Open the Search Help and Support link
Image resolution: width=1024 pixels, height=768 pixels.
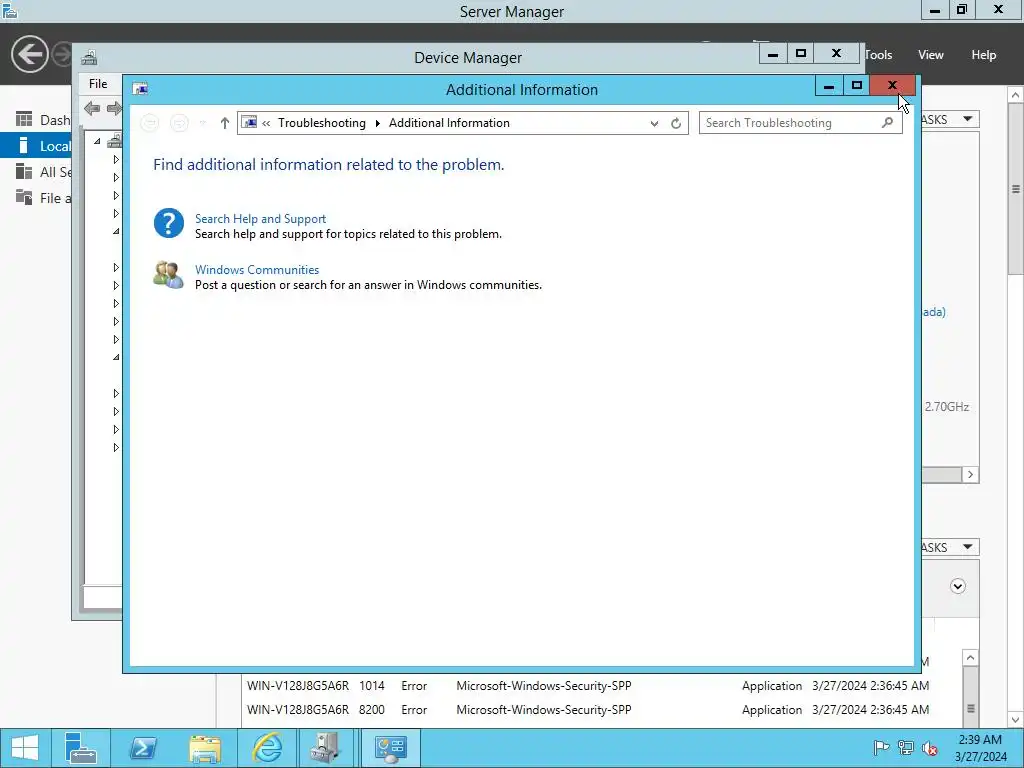coord(260,219)
